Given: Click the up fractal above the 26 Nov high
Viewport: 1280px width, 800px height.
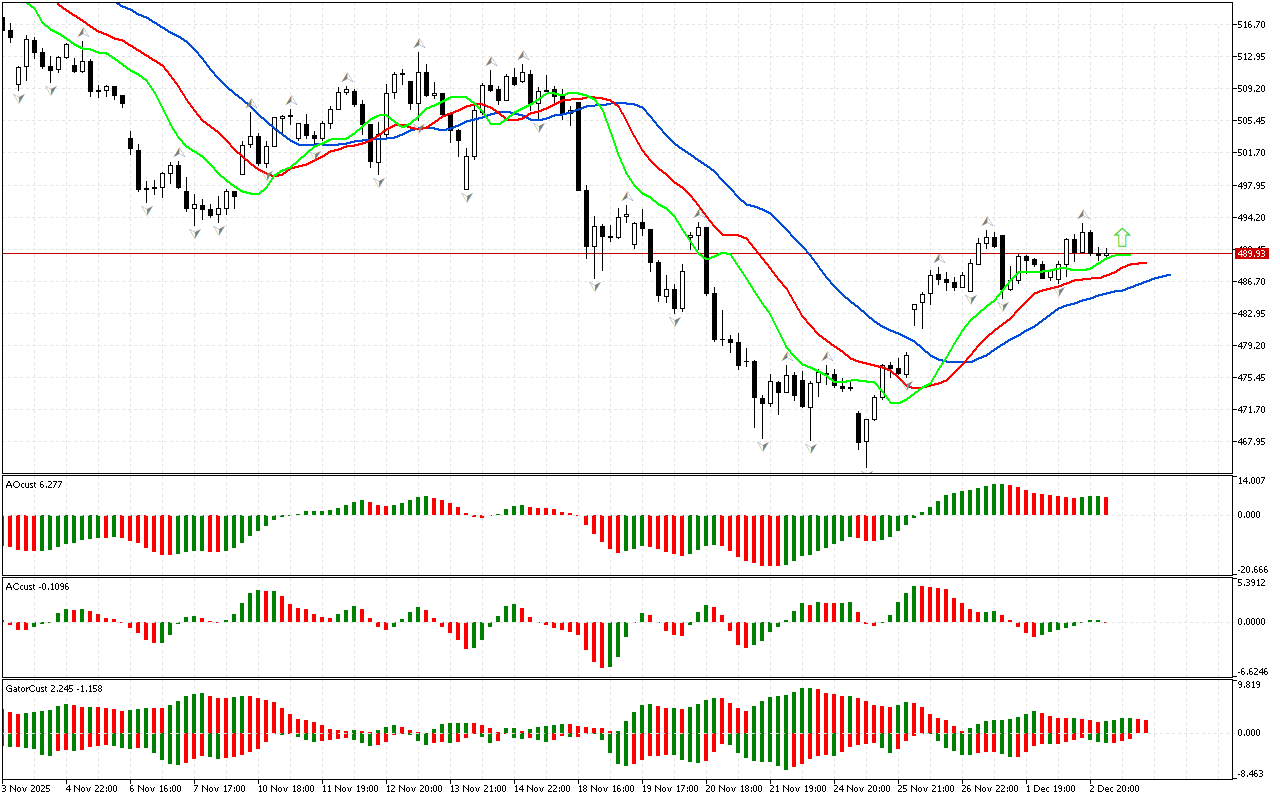Looking at the screenshot, I should coord(986,220).
